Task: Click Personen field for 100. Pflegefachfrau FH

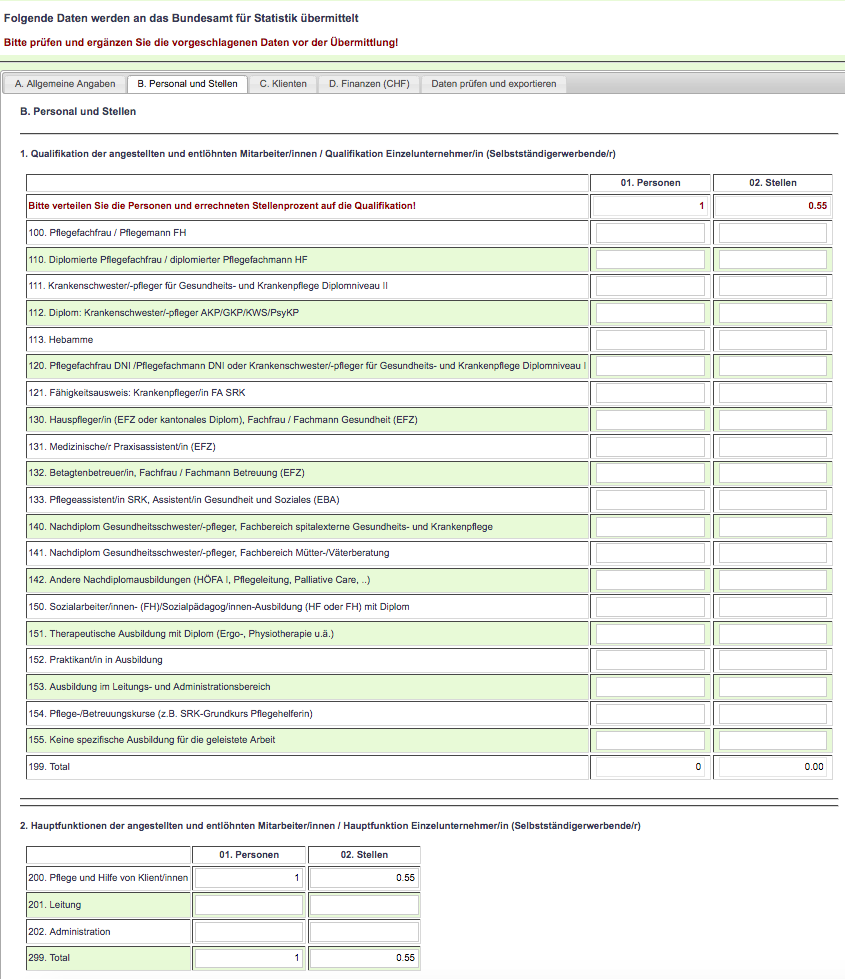Action: (650, 233)
